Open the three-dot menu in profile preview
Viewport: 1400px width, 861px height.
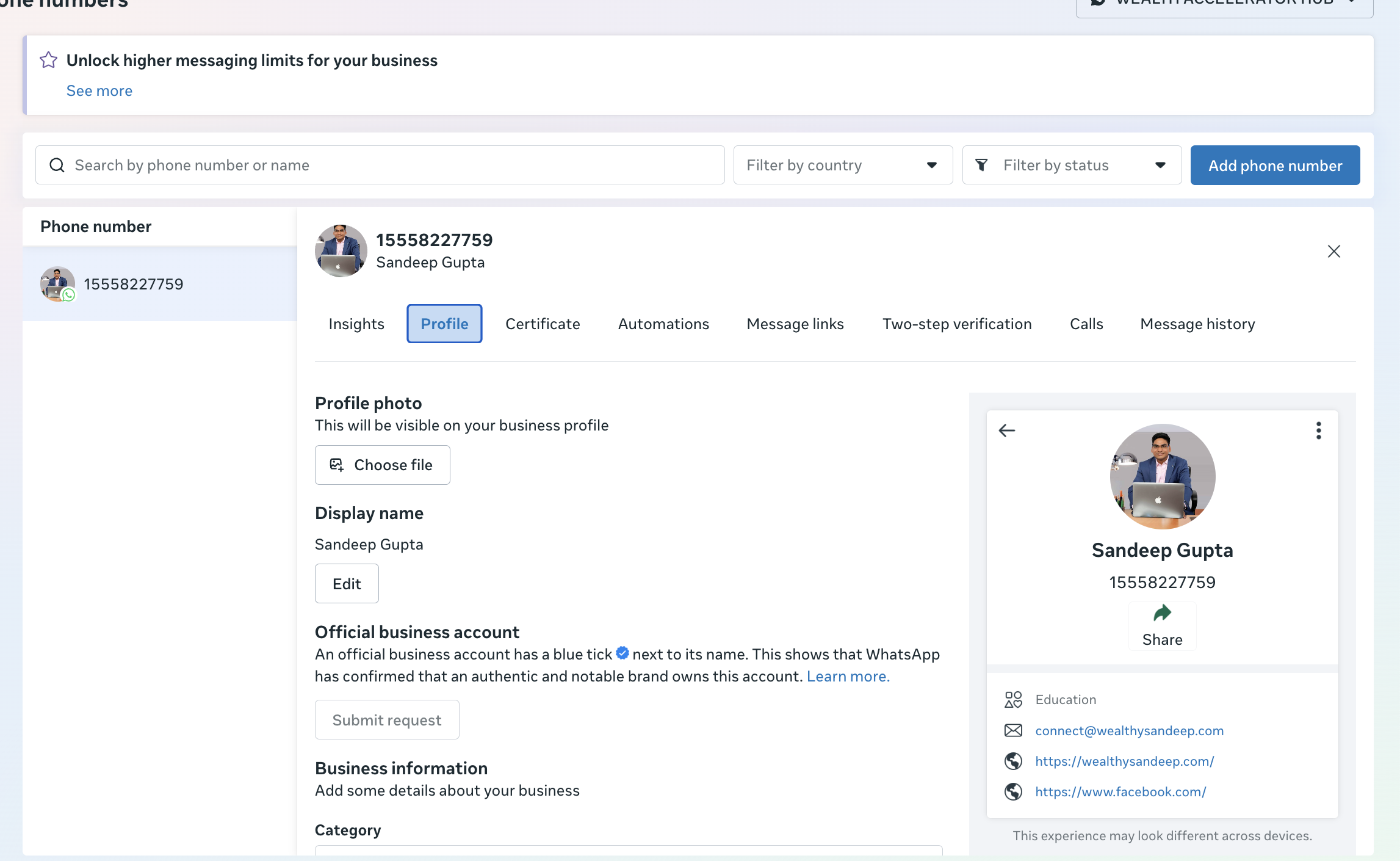pos(1319,431)
